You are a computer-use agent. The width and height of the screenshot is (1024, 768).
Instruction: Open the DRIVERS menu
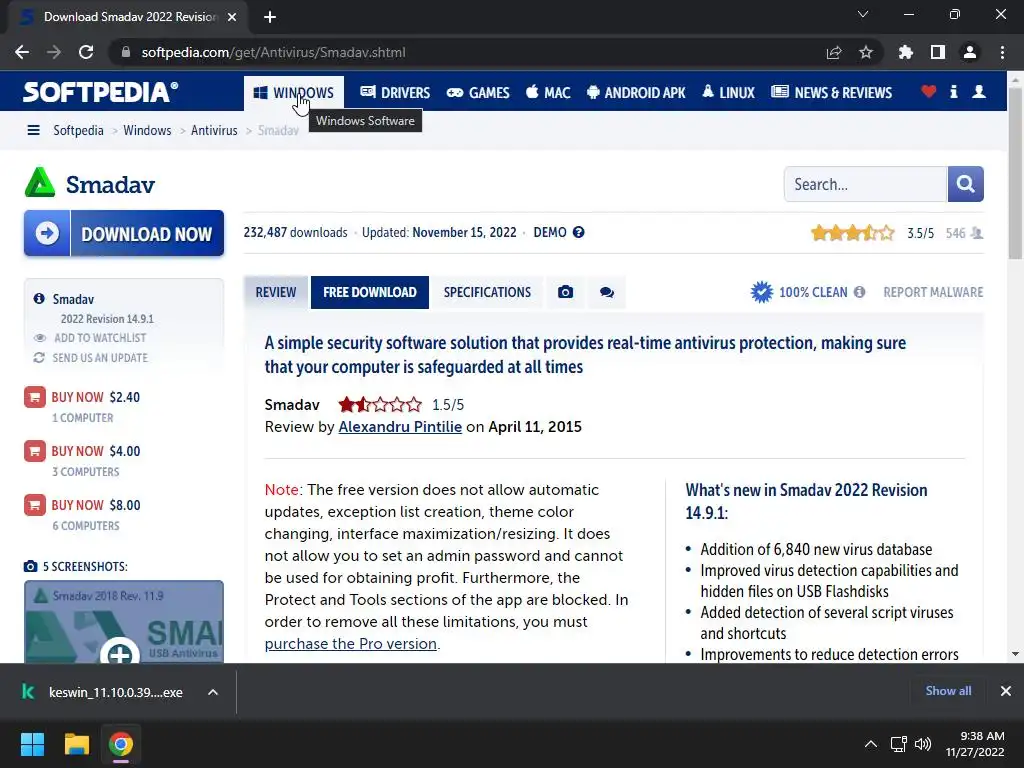(395, 93)
